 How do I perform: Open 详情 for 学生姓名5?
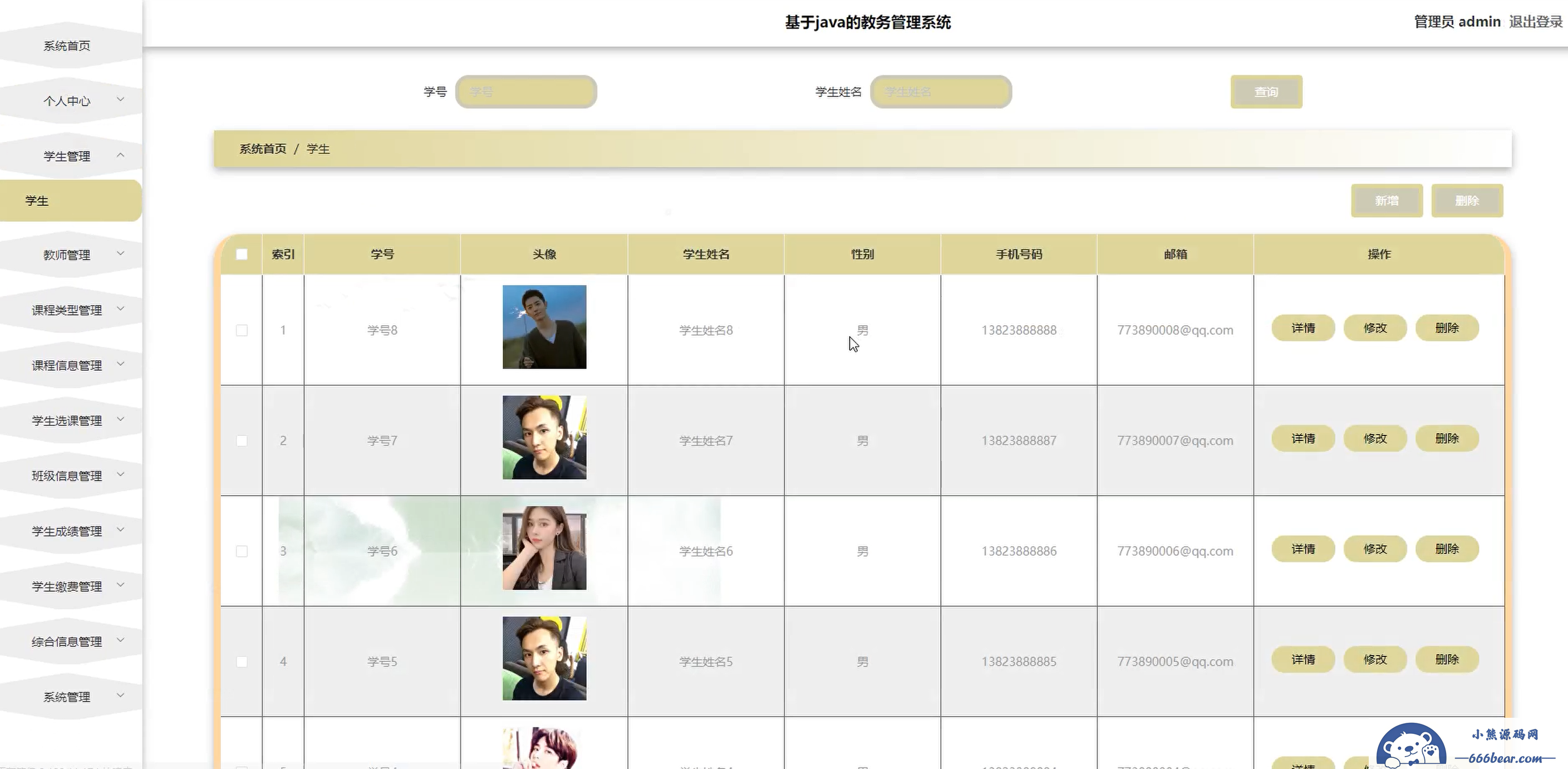[x=1303, y=659]
